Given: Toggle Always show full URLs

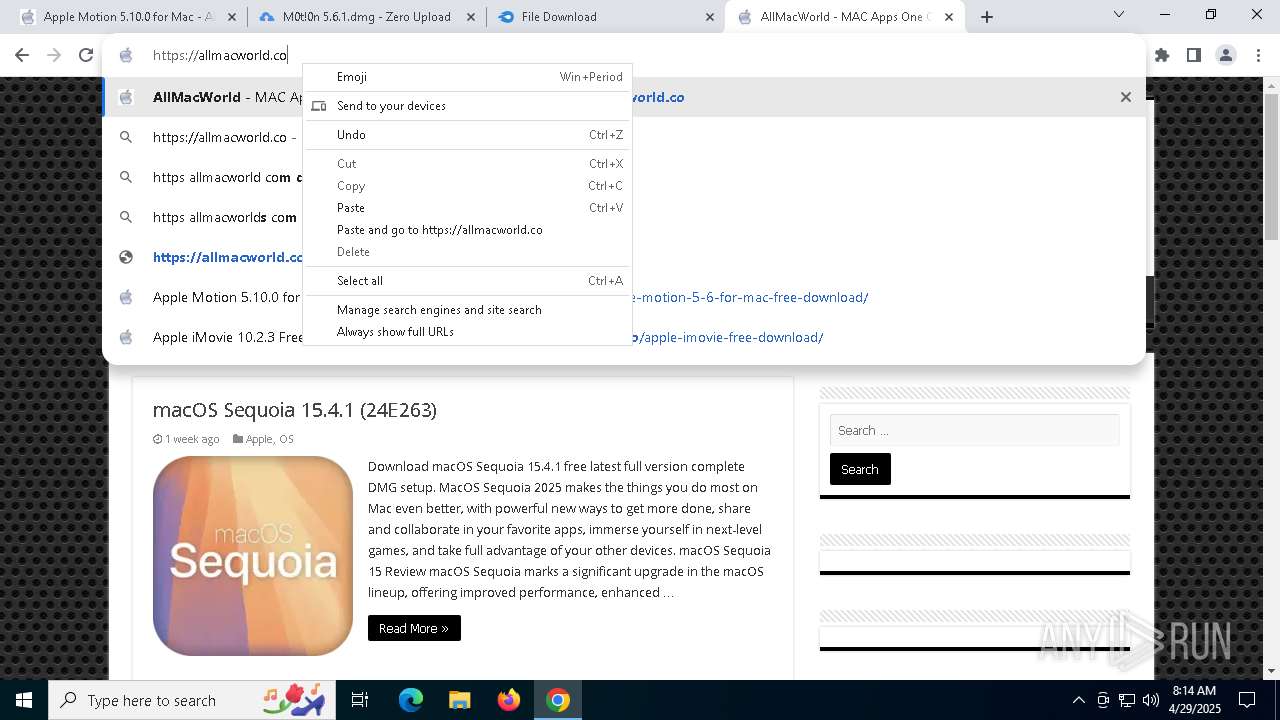Looking at the screenshot, I should point(467,332).
